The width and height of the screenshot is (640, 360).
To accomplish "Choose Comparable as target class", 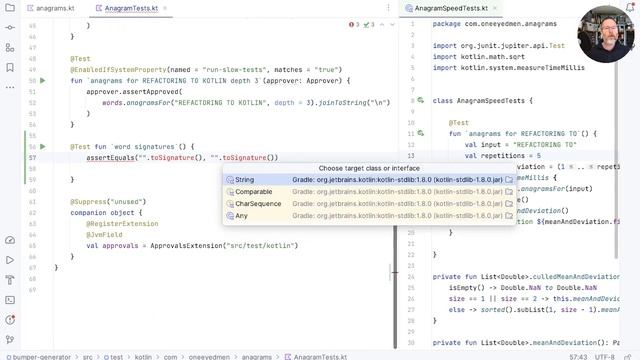I will (369, 191).
